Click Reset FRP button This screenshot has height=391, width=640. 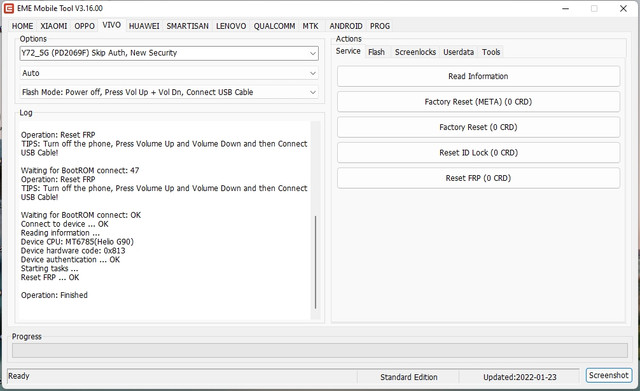click(x=478, y=178)
